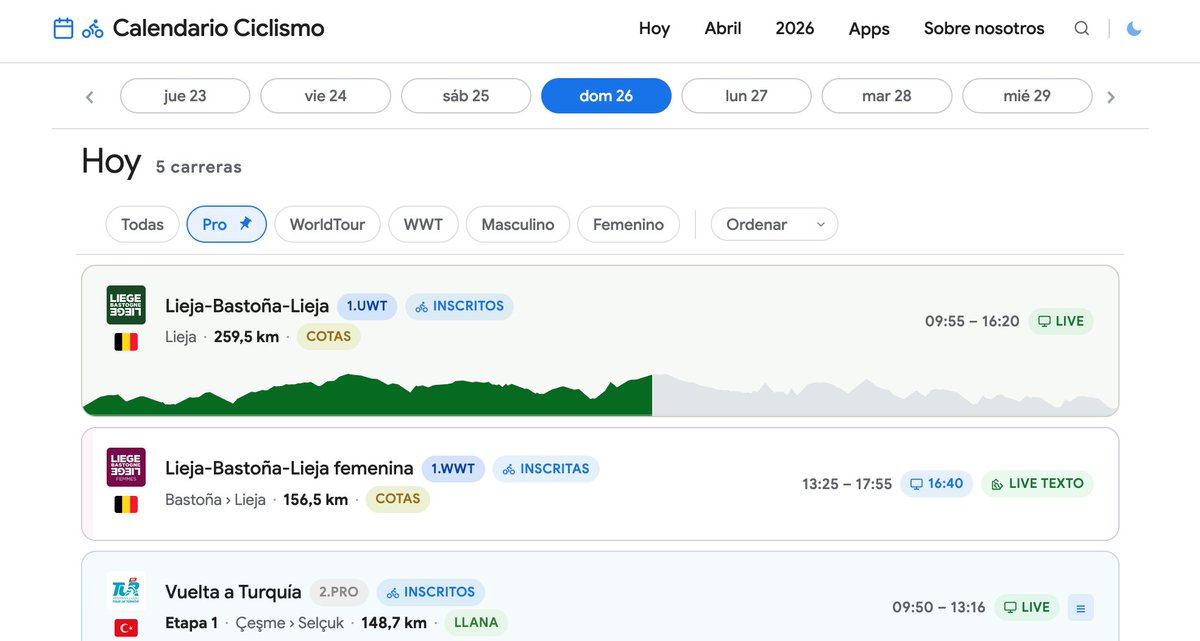
Task: Click Belgian flag under Lieja-Bastoña-Lieja
Action: (x=126, y=342)
